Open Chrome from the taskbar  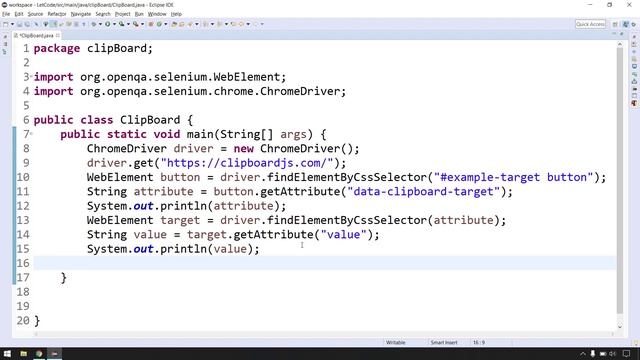pyautogui.click(x=39, y=353)
